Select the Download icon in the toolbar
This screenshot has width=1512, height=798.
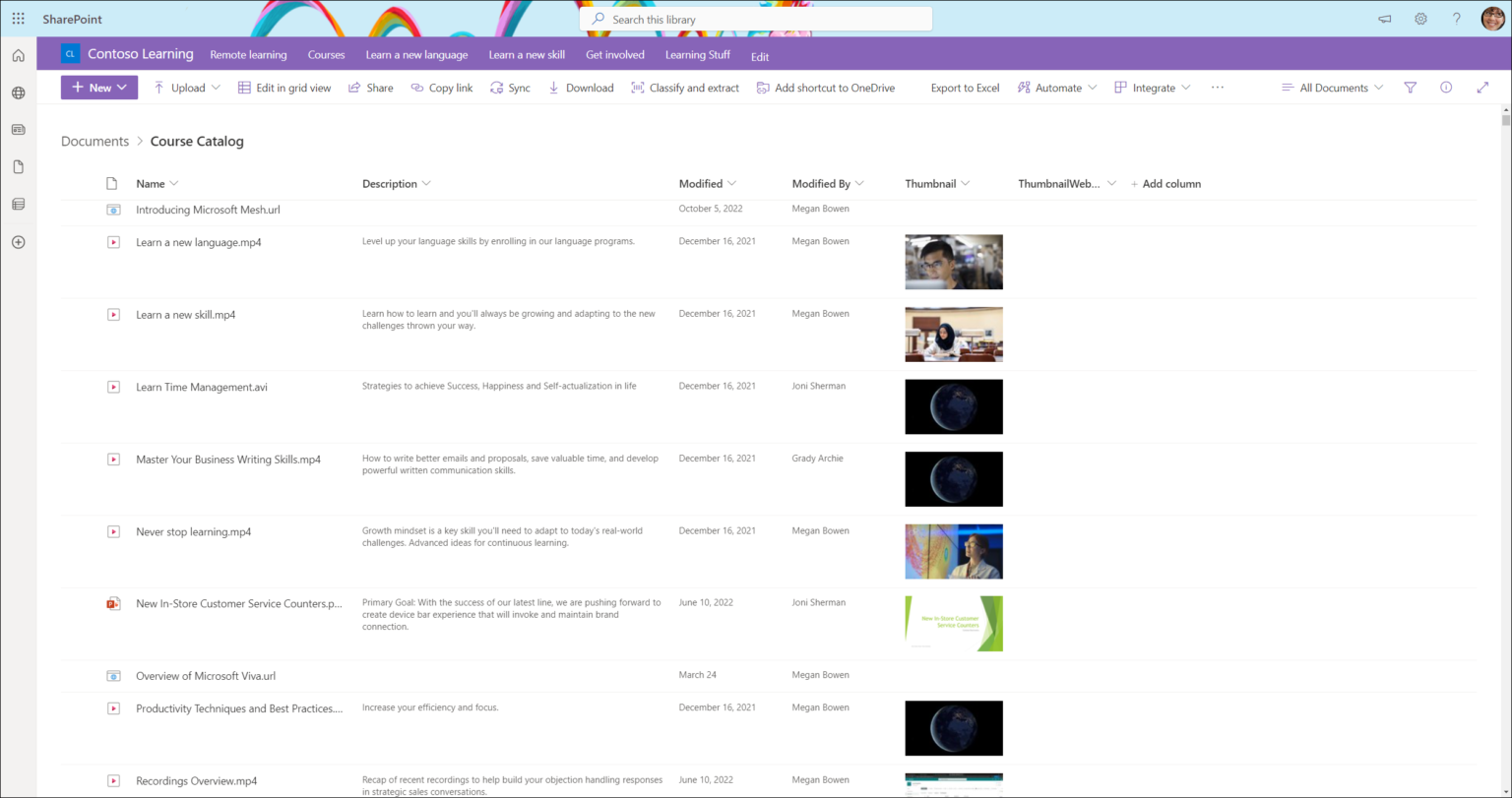553,88
